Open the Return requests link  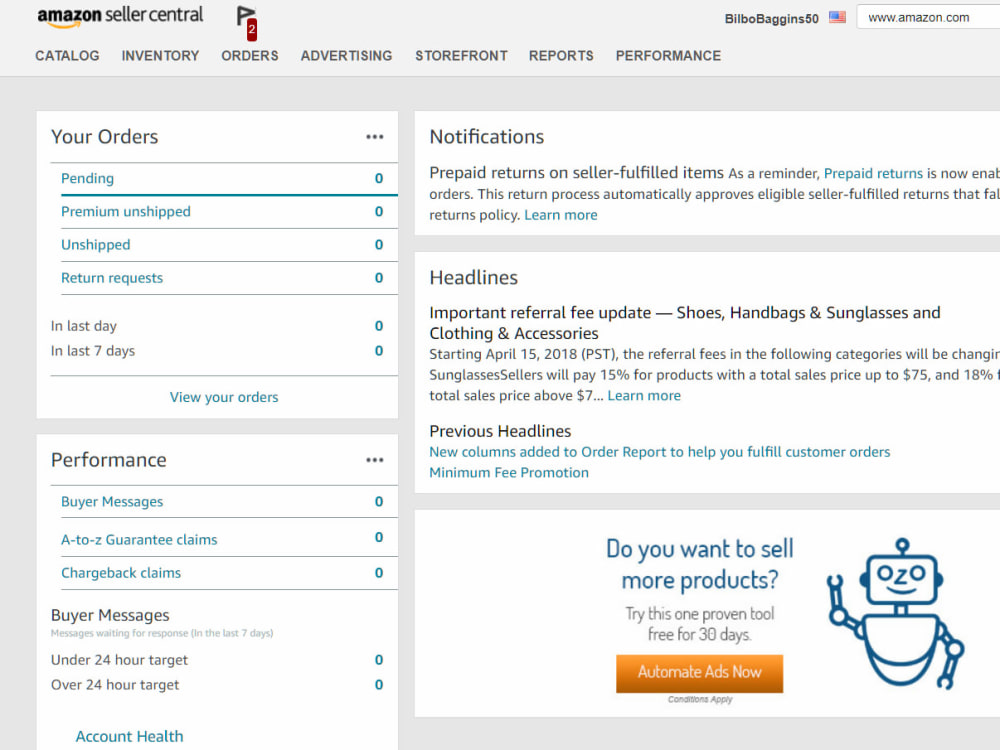(112, 278)
